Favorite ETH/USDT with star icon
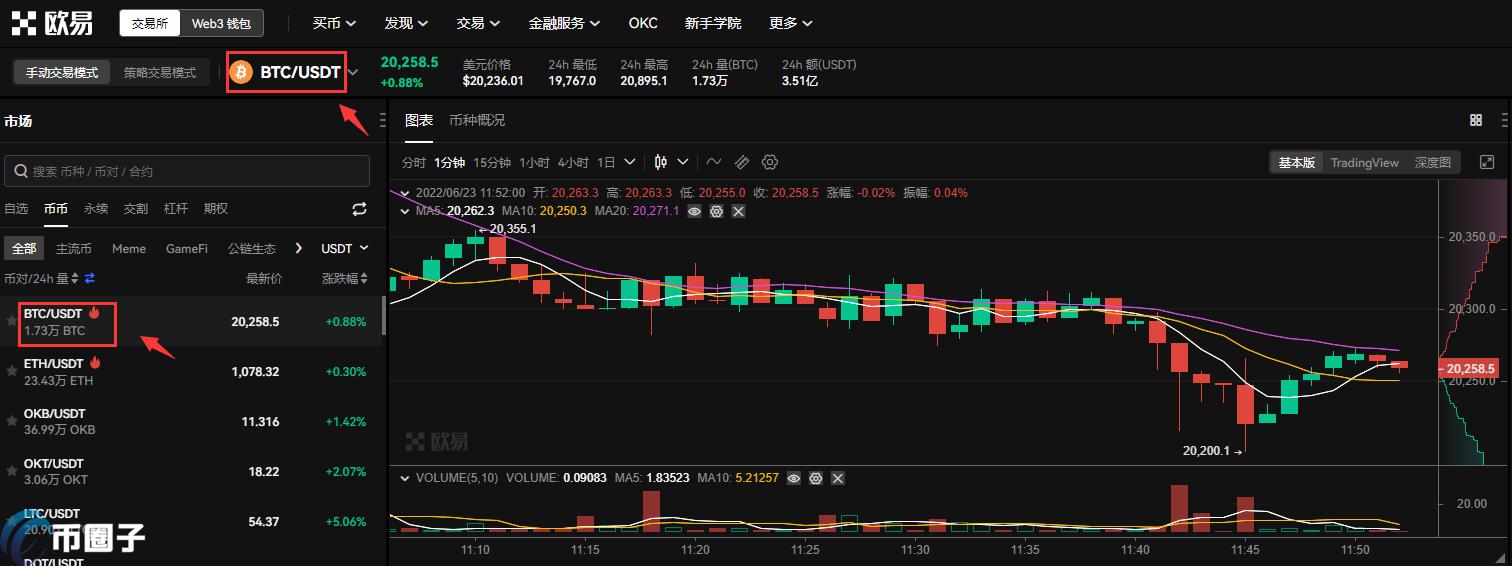Image resolution: width=1512 pixels, height=566 pixels. pos(12,371)
